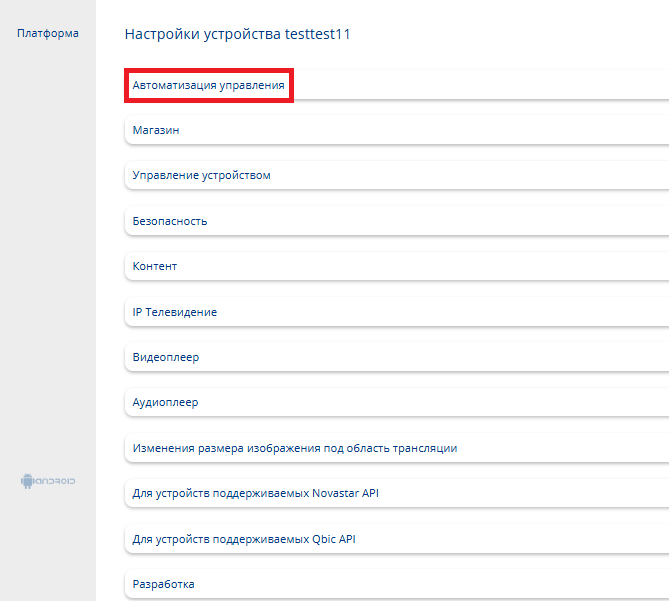Click device name testtest11 in heading
Screen dimensions: 669x601
coord(316,34)
